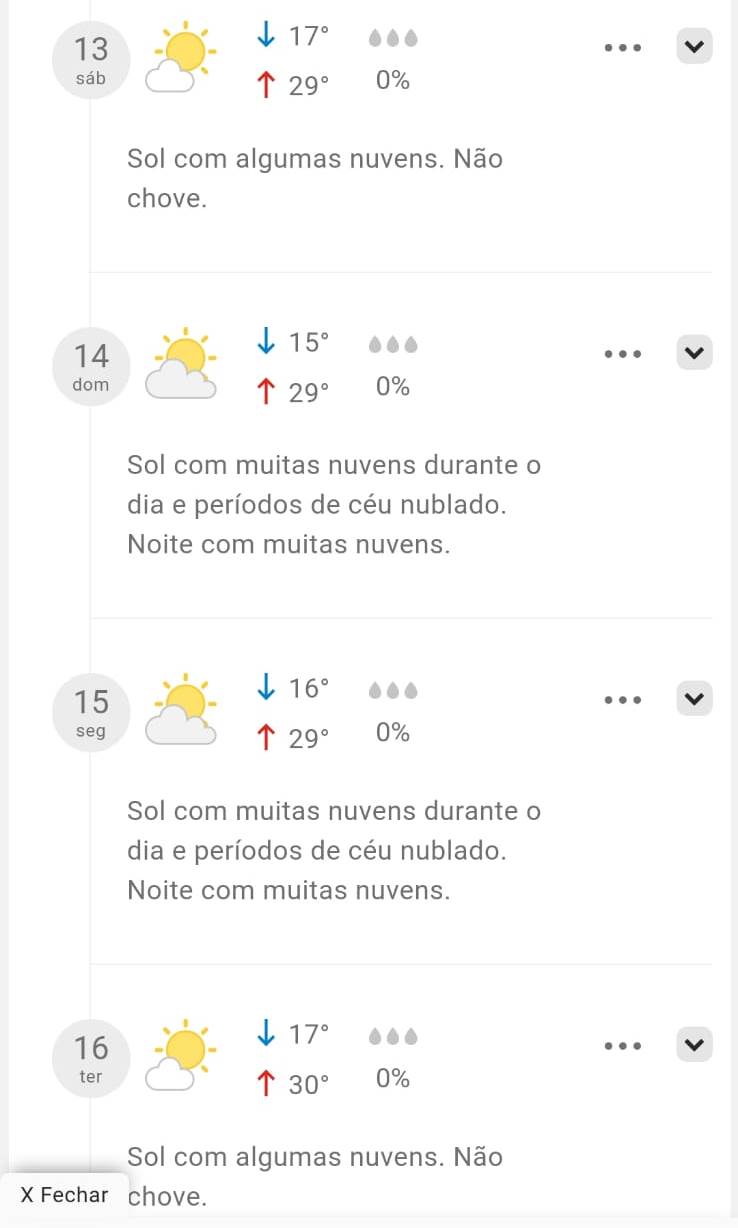Click weather icon for Tuesday 16
The height and width of the screenshot is (1228, 738).
coord(182,1057)
